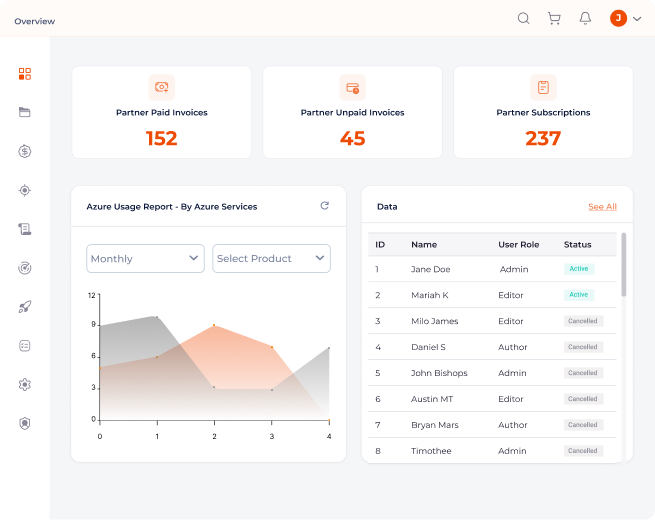This screenshot has width=655, height=520.
Task: Open the folder icon in sidebar
Action: [x=25, y=112]
